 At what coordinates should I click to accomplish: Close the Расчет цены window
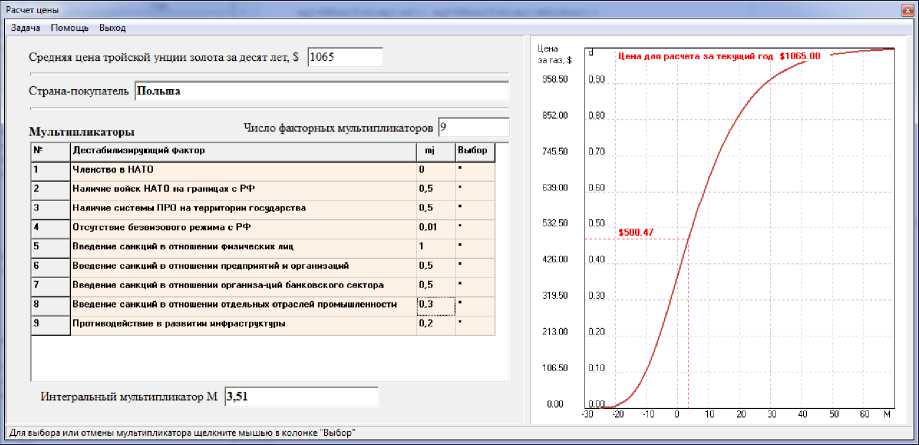[908, 10]
